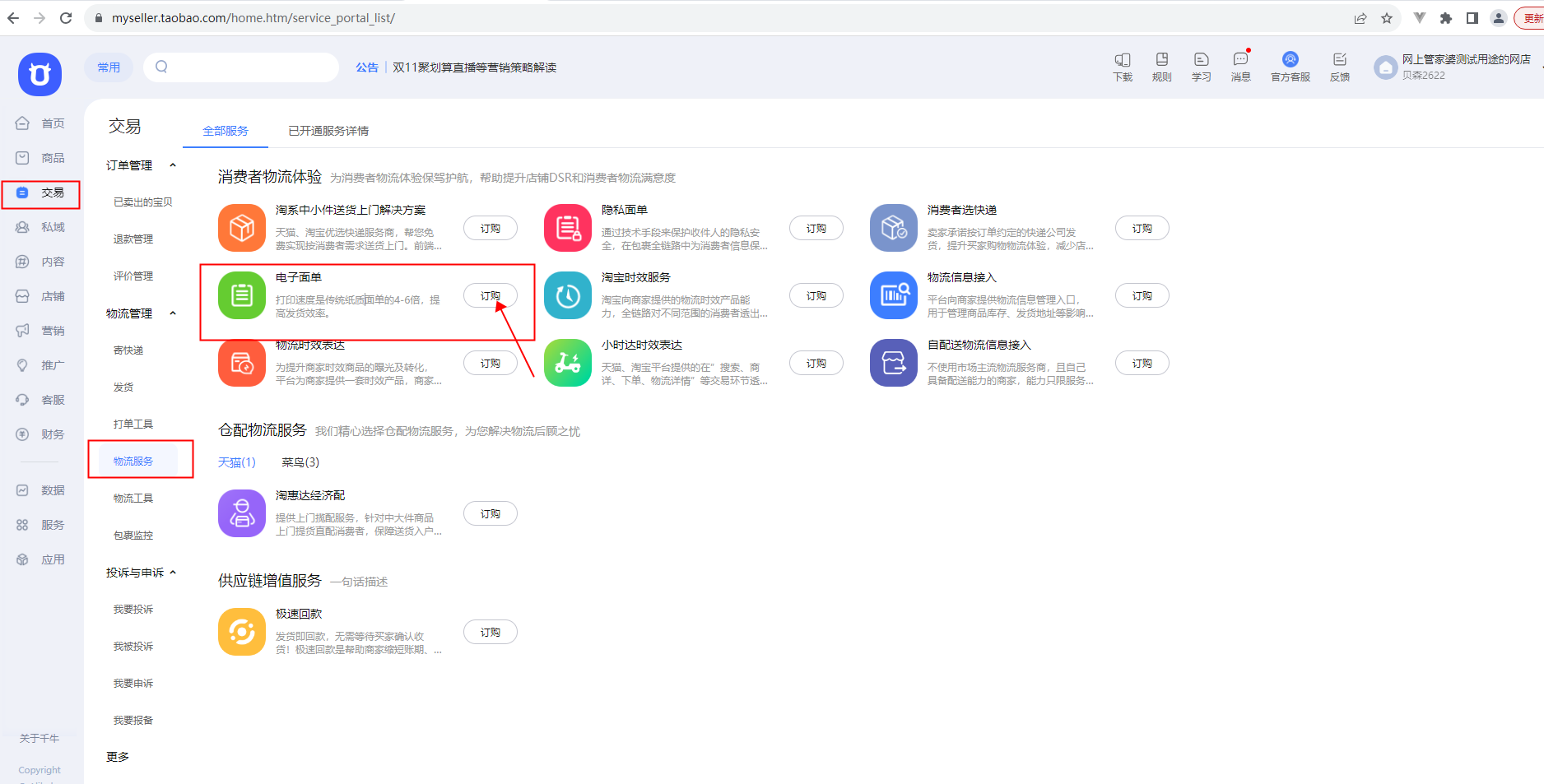This screenshot has width=1544, height=784.
Task: Select the 菜鸟(3) tab
Action: pos(300,462)
